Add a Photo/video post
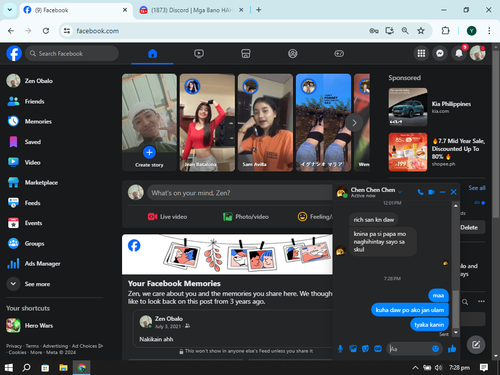Image resolution: width=500 pixels, height=375 pixels. (x=246, y=217)
